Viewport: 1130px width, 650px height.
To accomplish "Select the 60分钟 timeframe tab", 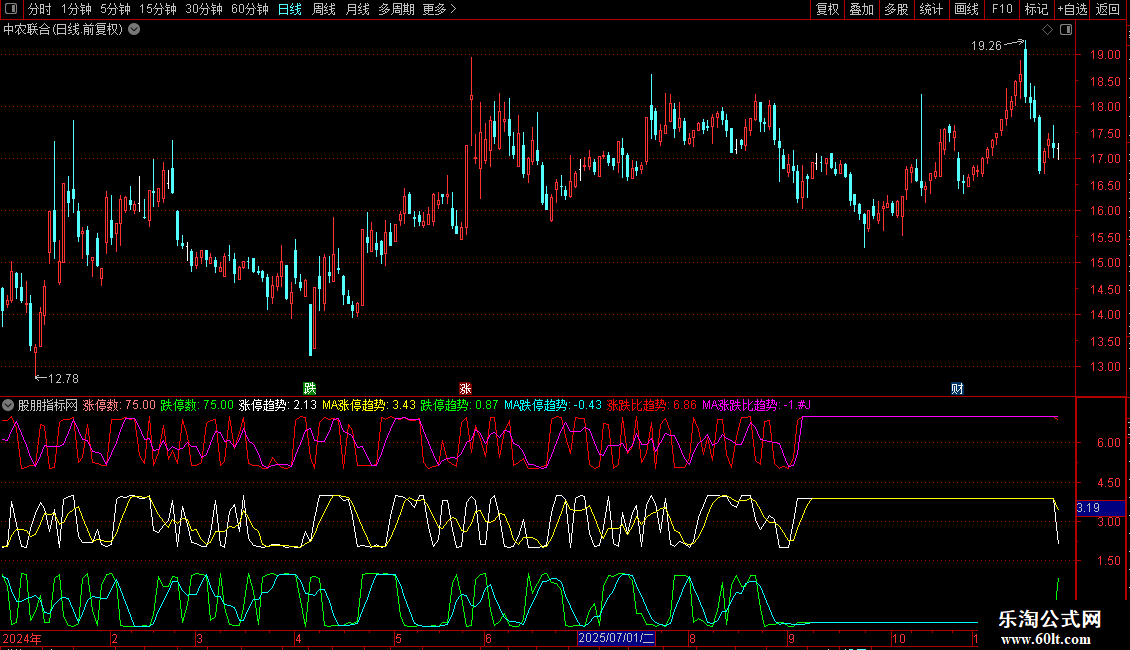I will (x=250, y=9).
